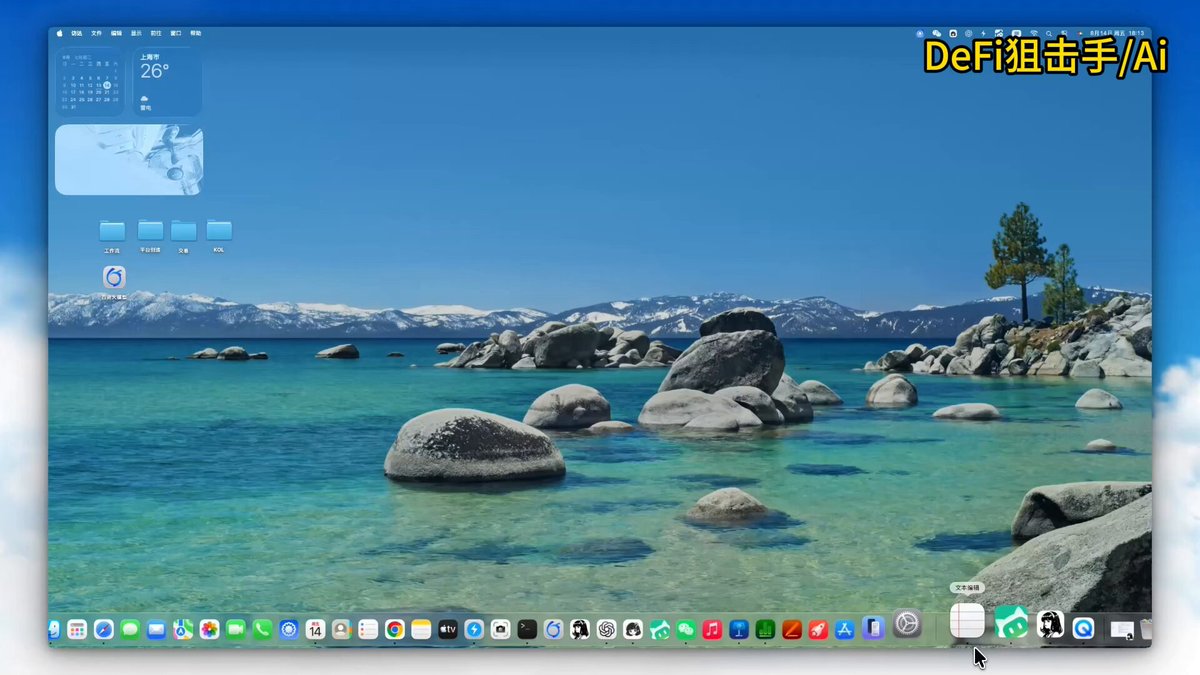Click the date and time in menu bar
The width and height of the screenshot is (1200, 675).
coord(1118,33)
